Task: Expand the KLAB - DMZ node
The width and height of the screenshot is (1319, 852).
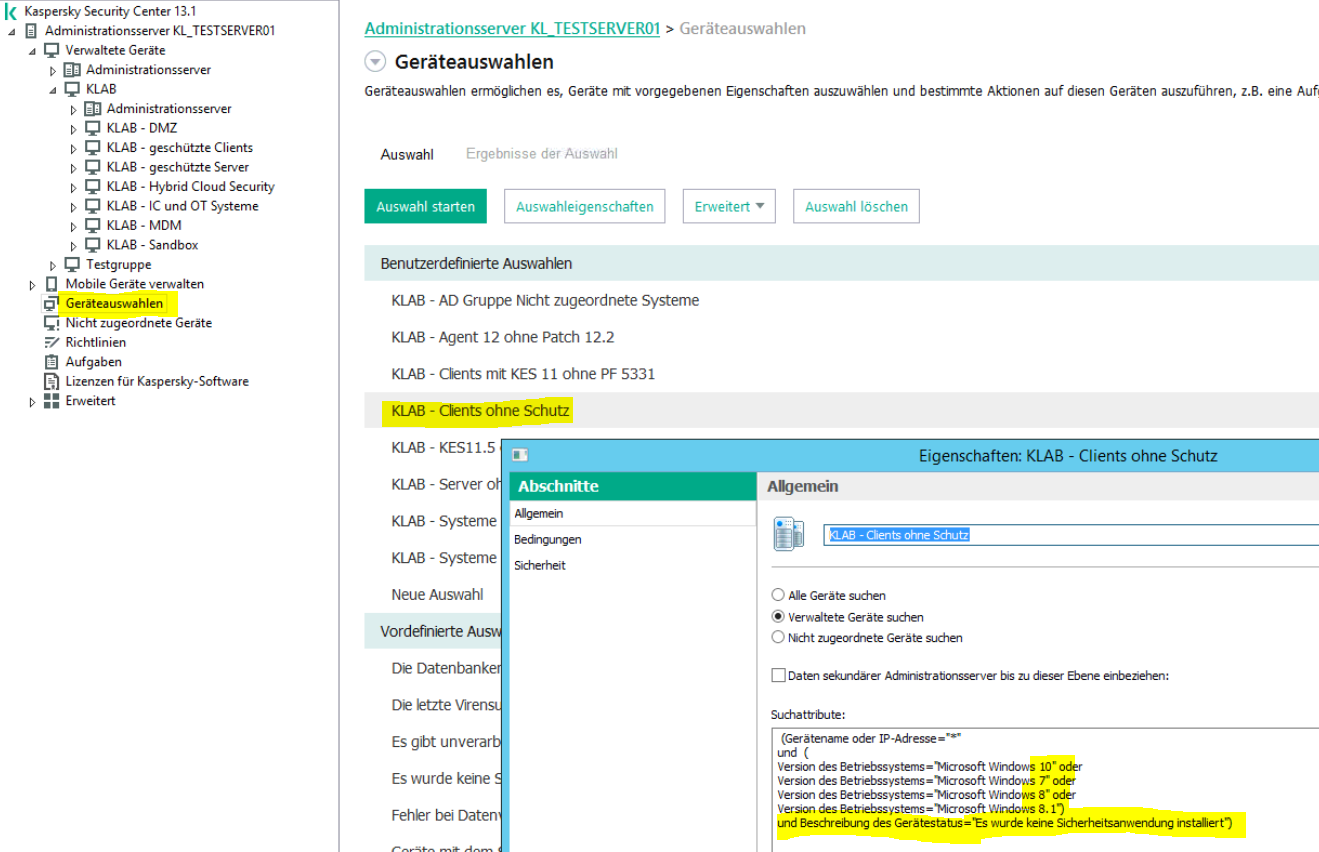Action: click(x=74, y=128)
